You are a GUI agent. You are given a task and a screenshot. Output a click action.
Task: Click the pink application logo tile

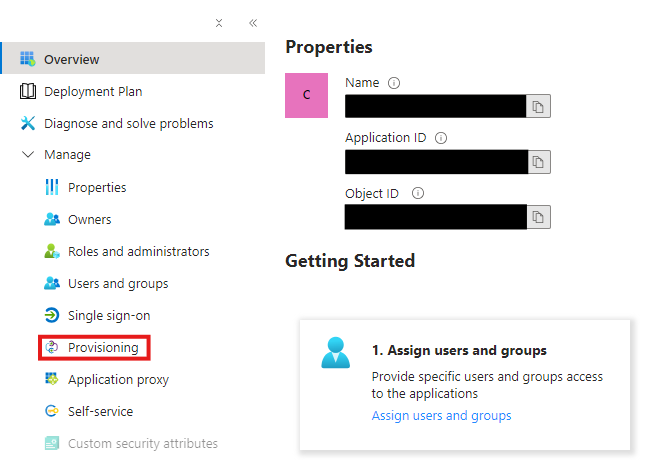[x=307, y=95]
